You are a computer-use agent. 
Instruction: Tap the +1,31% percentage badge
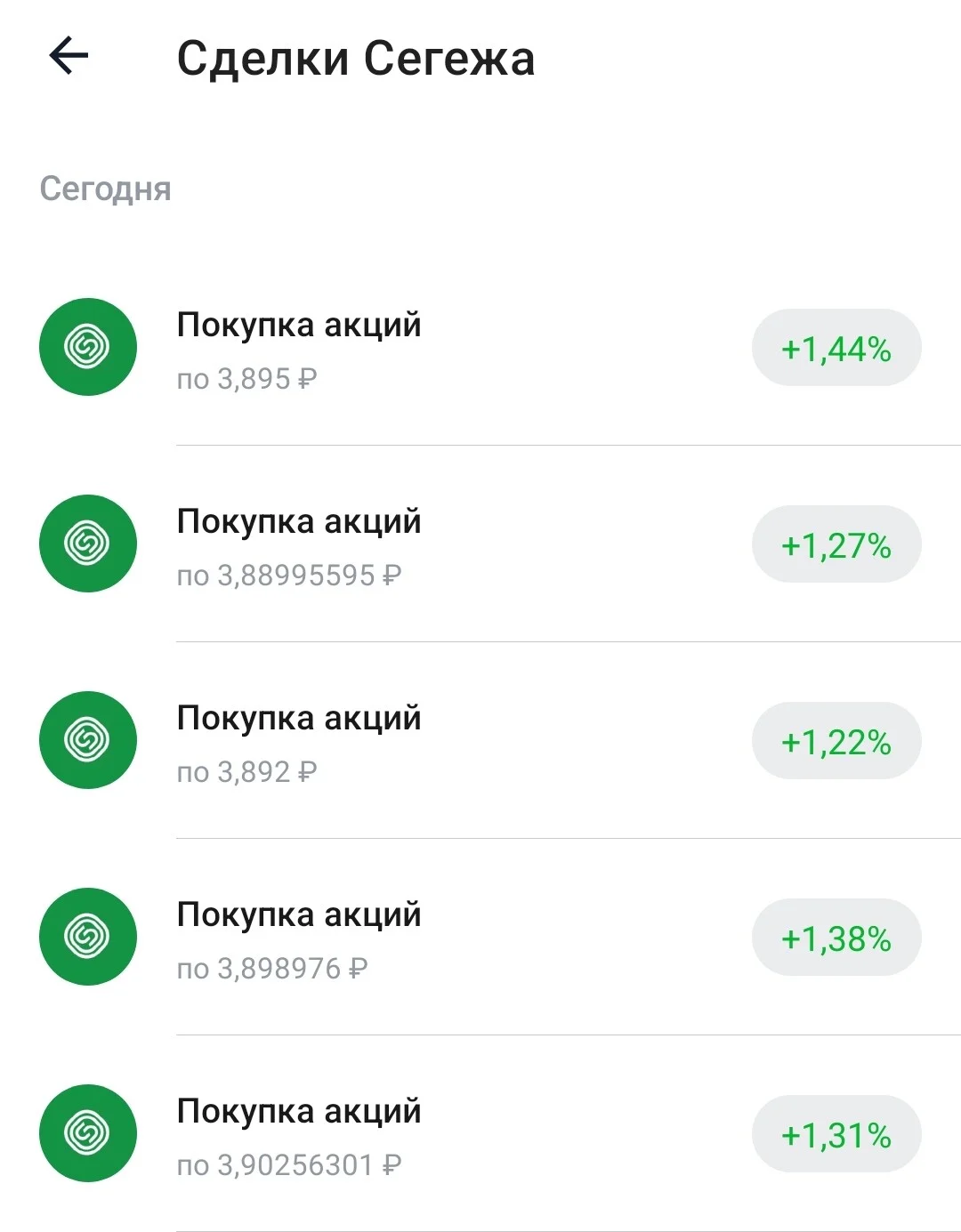tap(836, 1134)
